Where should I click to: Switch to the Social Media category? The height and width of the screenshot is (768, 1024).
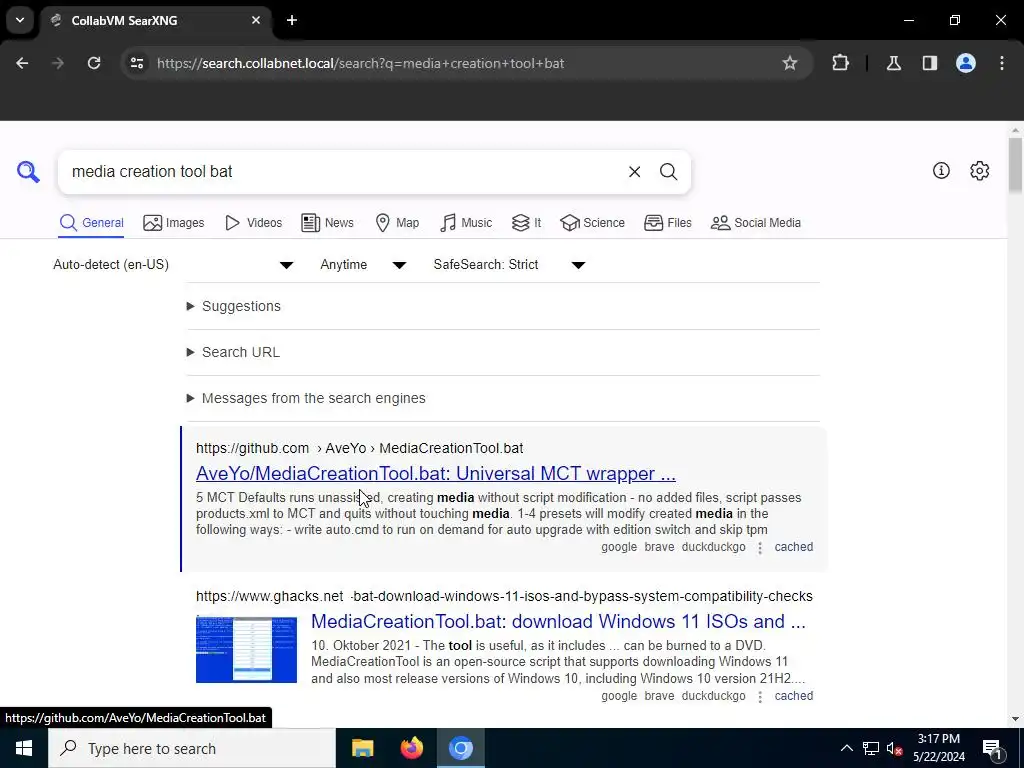pos(756,223)
